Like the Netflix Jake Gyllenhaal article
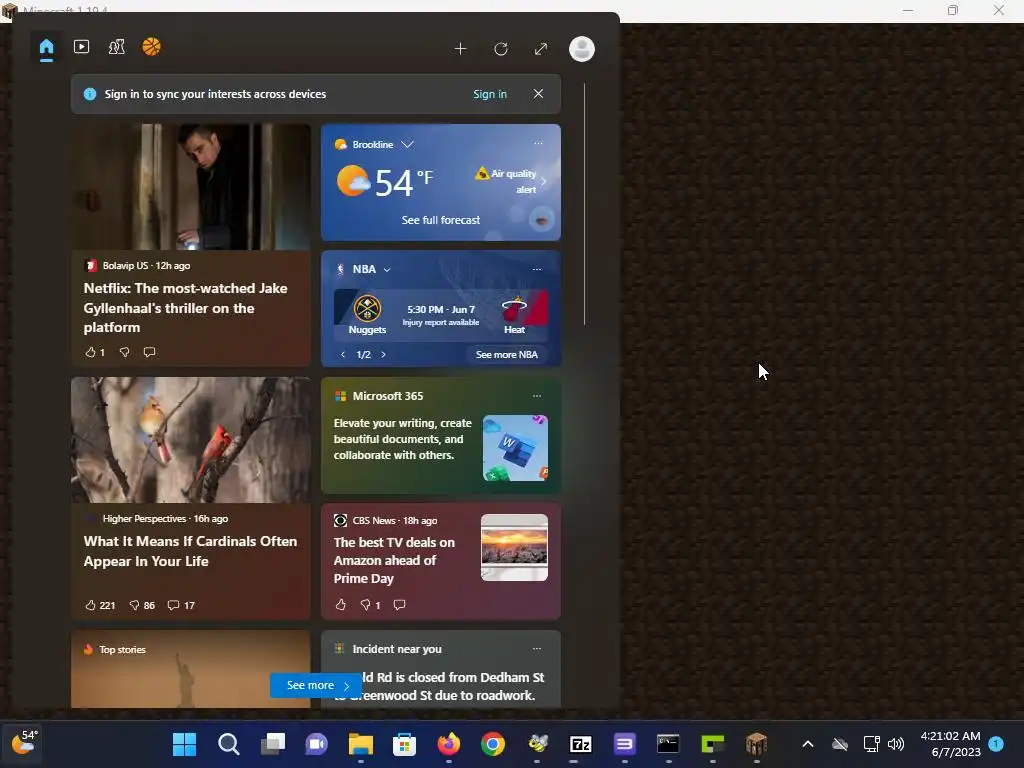Image resolution: width=1024 pixels, height=768 pixels. click(x=90, y=352)
